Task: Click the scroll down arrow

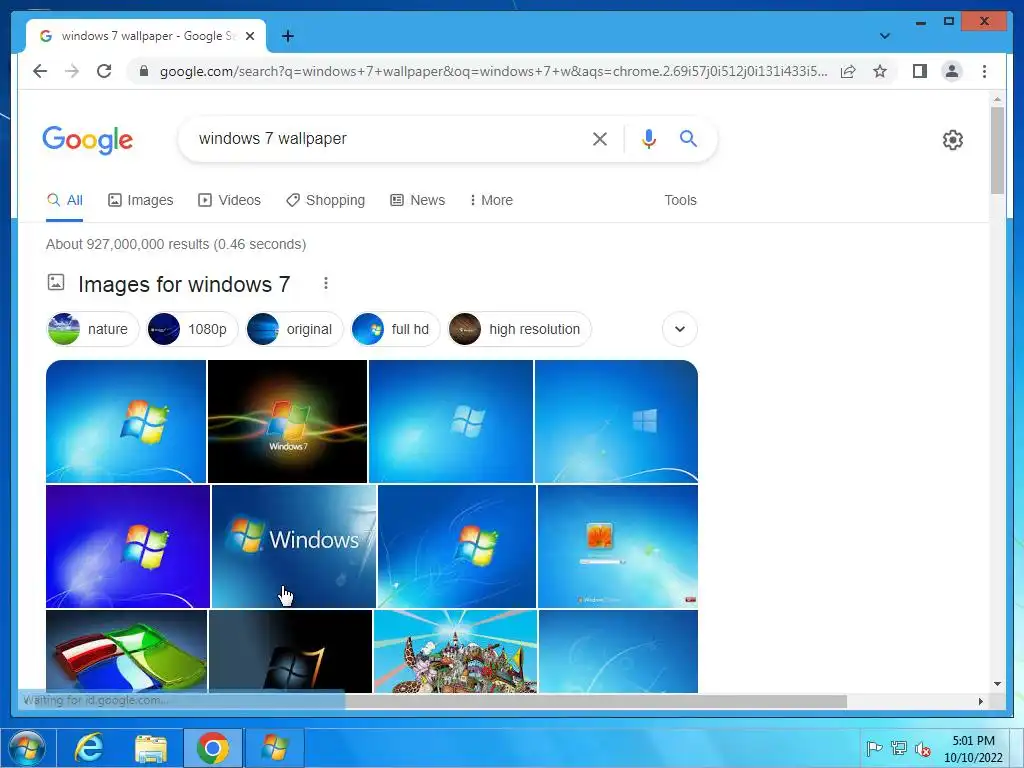Action: click(x=997, y=684)
